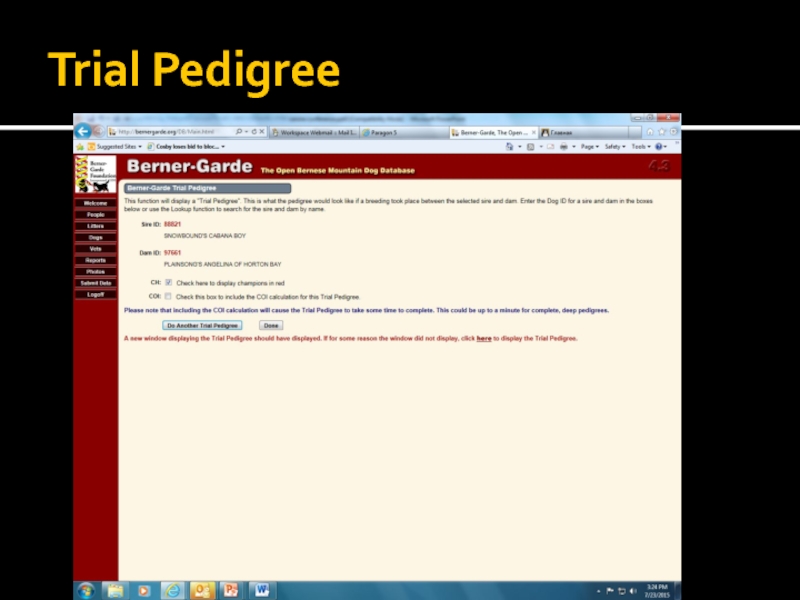Viewport: 800px width, 600px height.
Task: Click the network tray icon
Action: [x=621, y=591]
